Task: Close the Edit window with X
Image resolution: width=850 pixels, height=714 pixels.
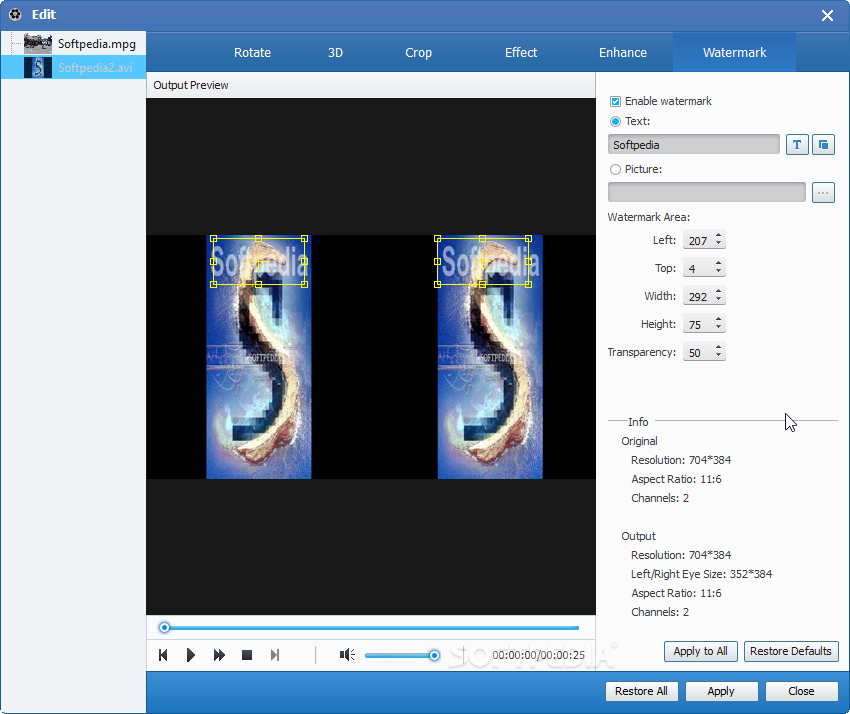Action: coord(827,15)
